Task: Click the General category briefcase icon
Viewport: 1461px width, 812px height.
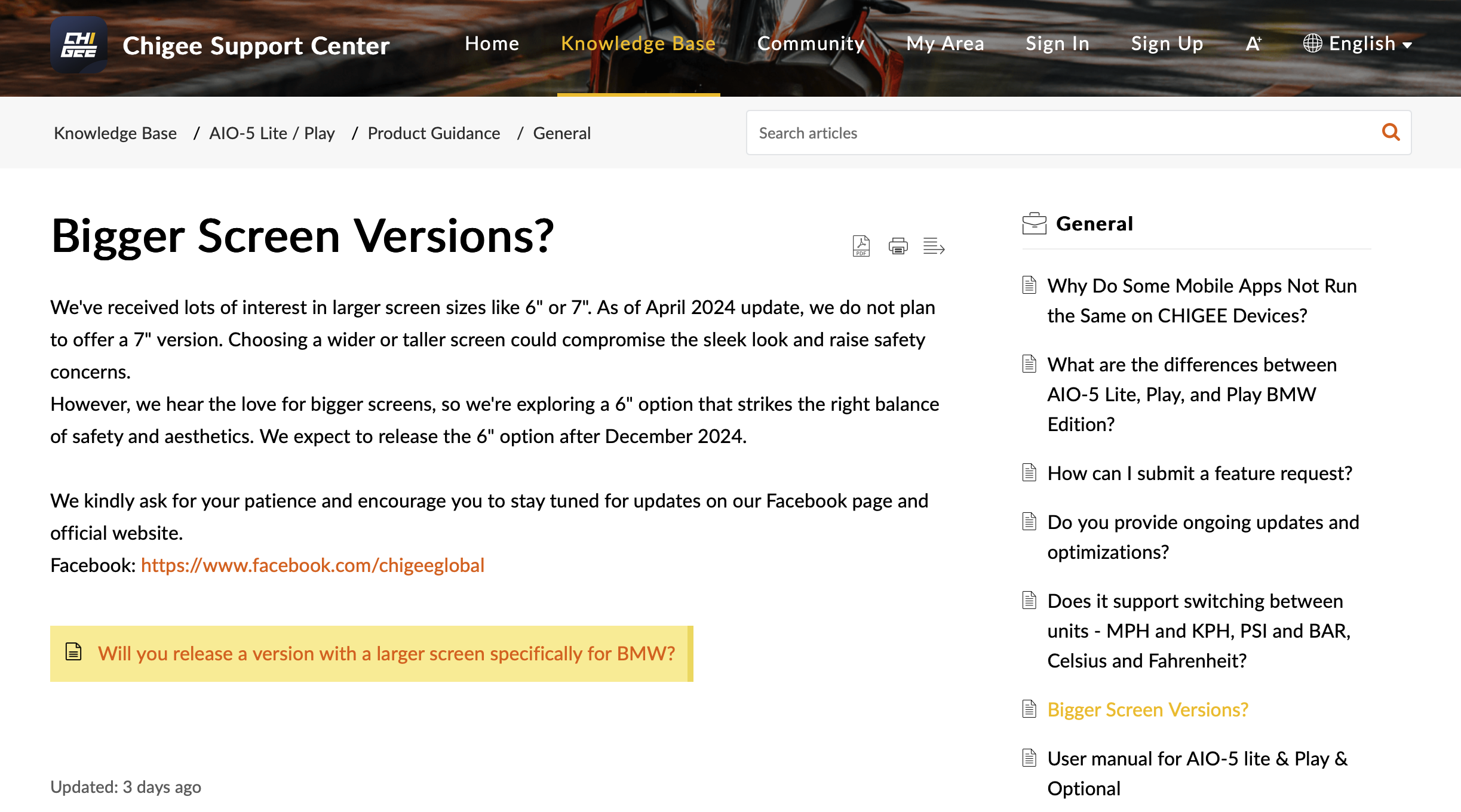Action: tap(1034, 223)
